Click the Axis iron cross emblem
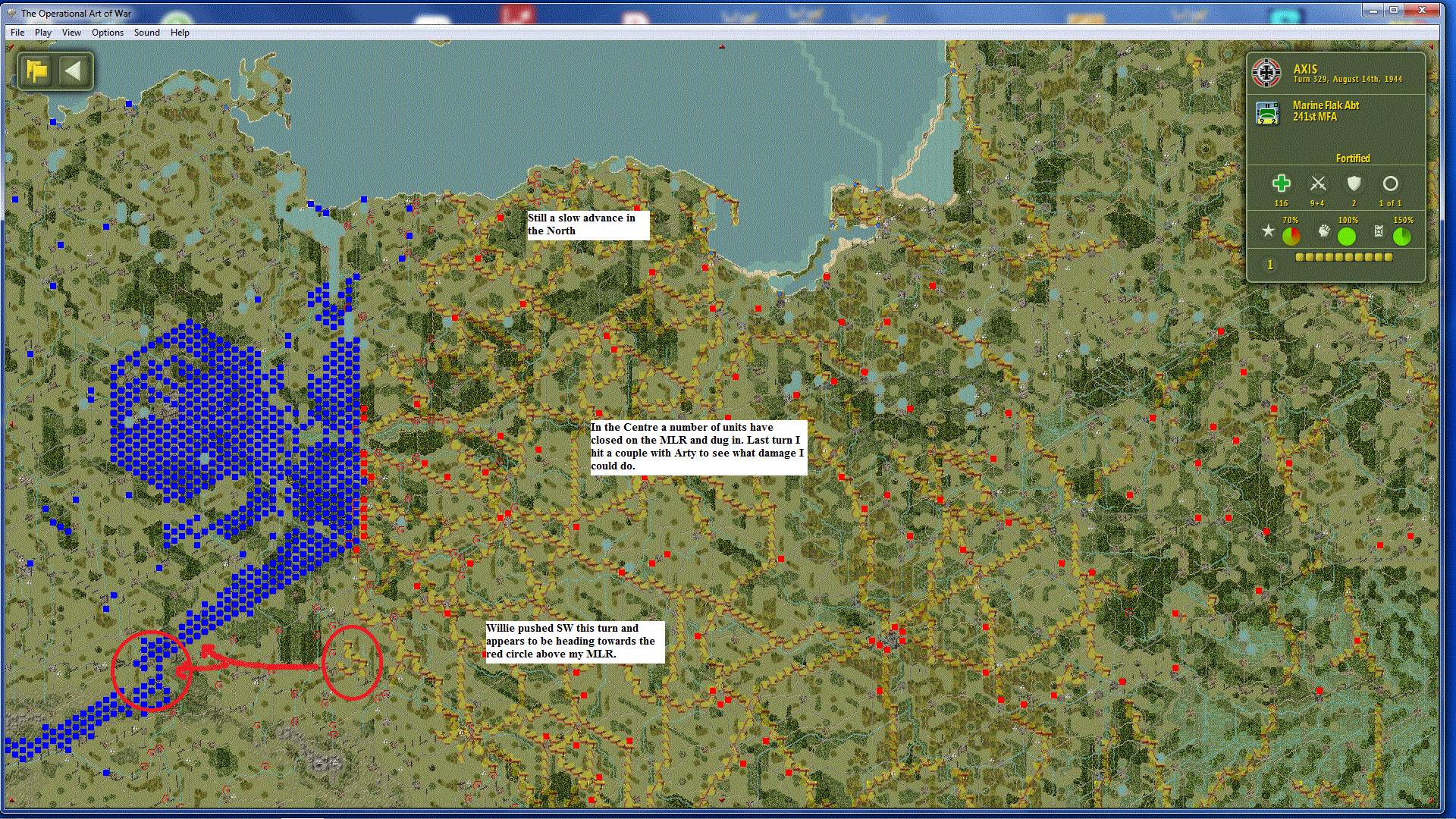 (x=1266, y=73)
